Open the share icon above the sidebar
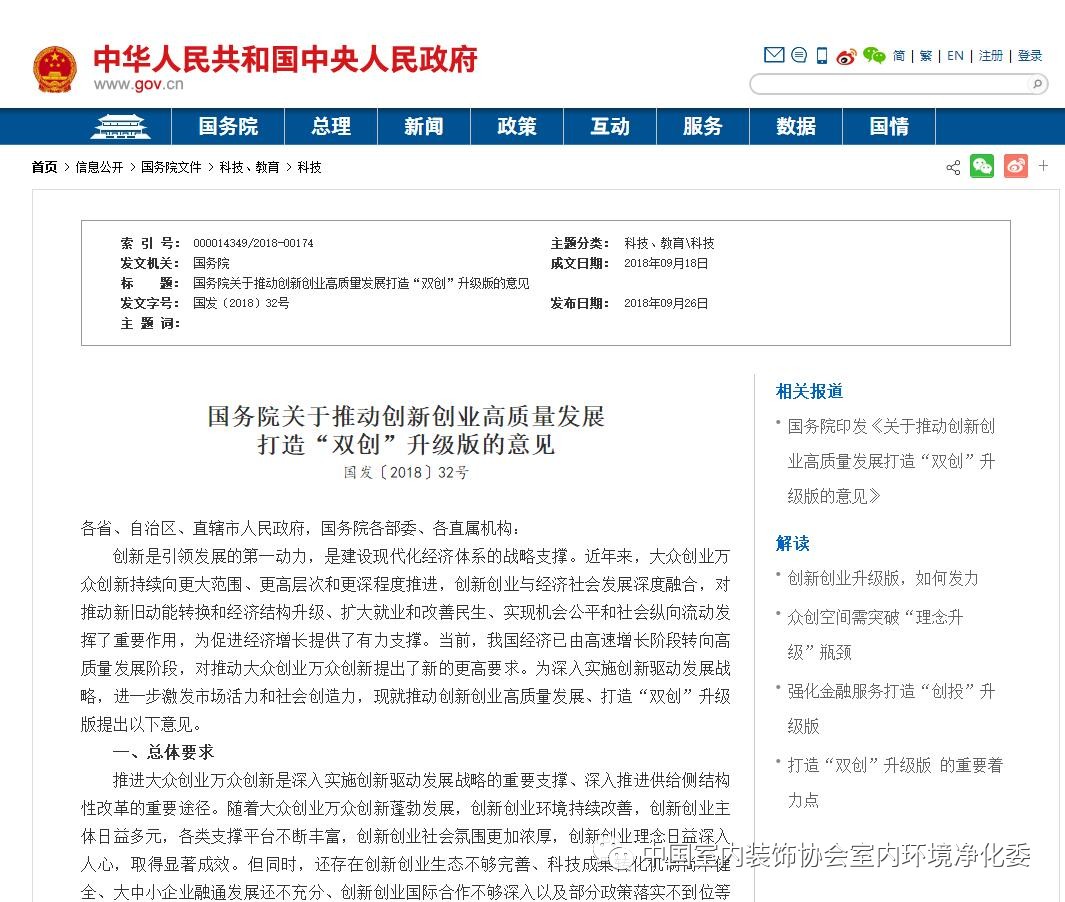This screenshot has height=902, width=1065. click(x=952, y=167)
